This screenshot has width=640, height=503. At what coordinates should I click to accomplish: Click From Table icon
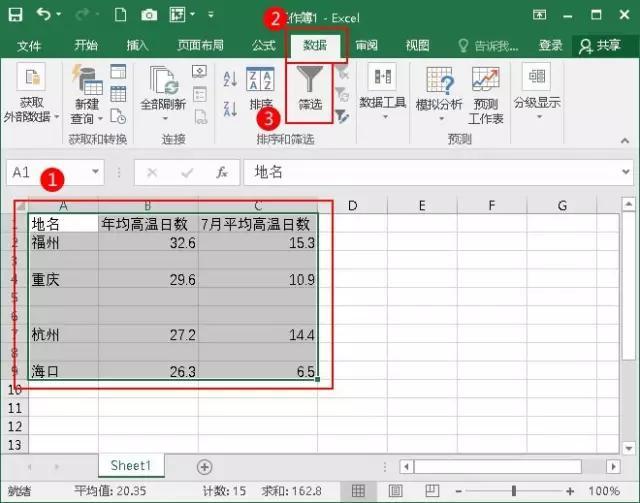118,94
